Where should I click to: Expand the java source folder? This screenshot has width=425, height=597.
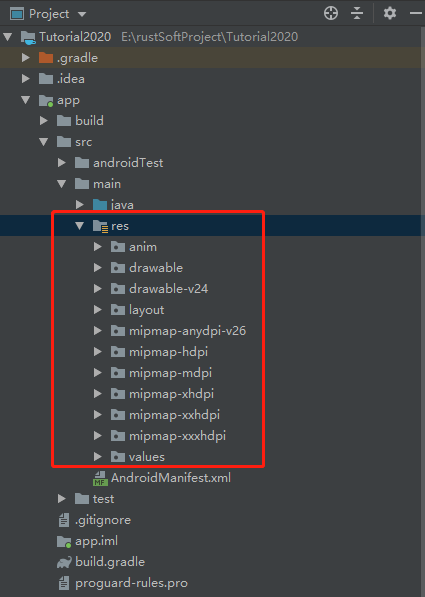click(x=80, y=205)
